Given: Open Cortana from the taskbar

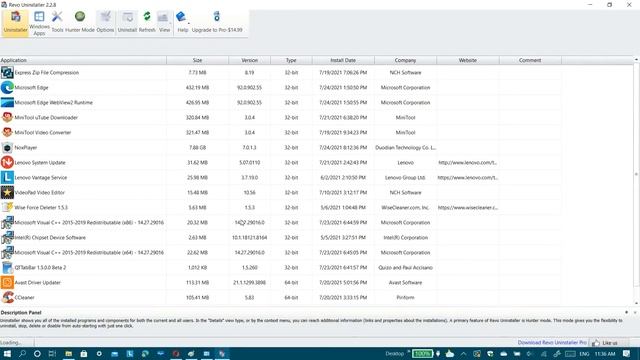Looking at the screenshot, I should pyautogui.click(x=37, y=353).
